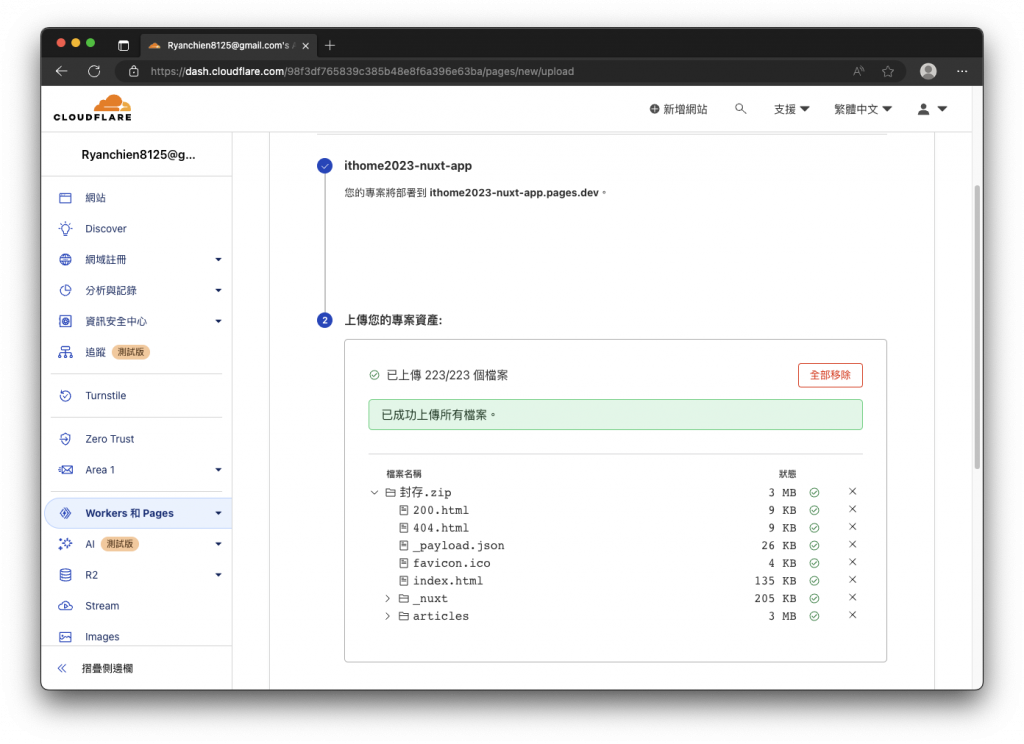Click the lock icon in address bar
This screenshot has height=744, width=1024.
(134, 71)
